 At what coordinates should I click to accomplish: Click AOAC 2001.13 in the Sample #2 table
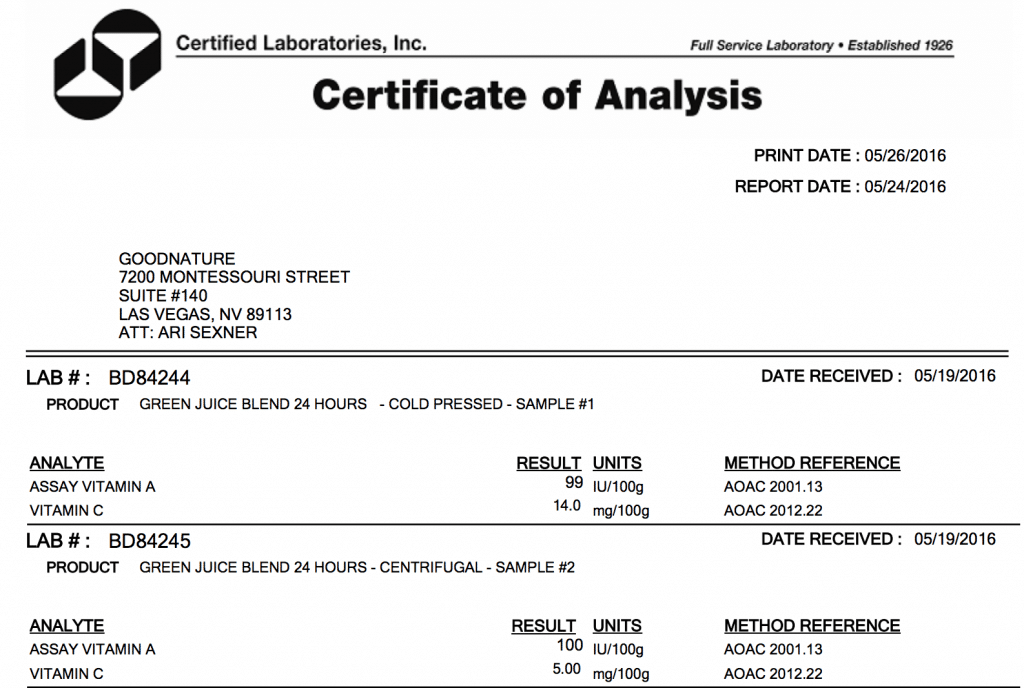773,649
